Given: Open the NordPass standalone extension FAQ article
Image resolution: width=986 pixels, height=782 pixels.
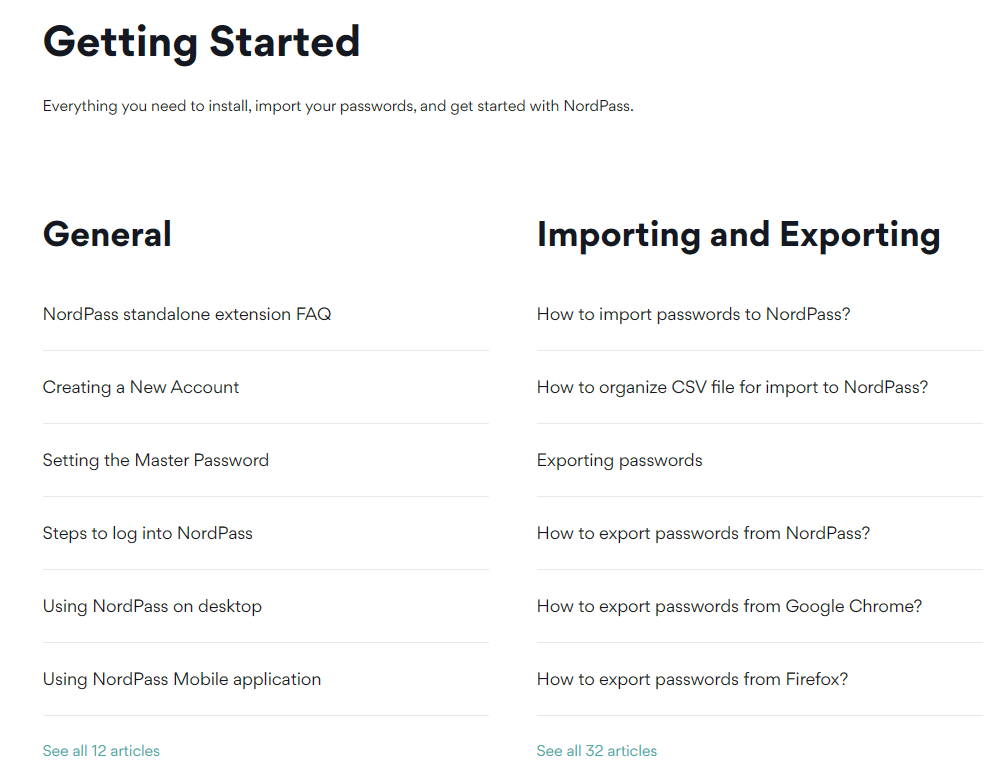Looking at the screenshot, I should pyautogui.click(x=186, y=313).
